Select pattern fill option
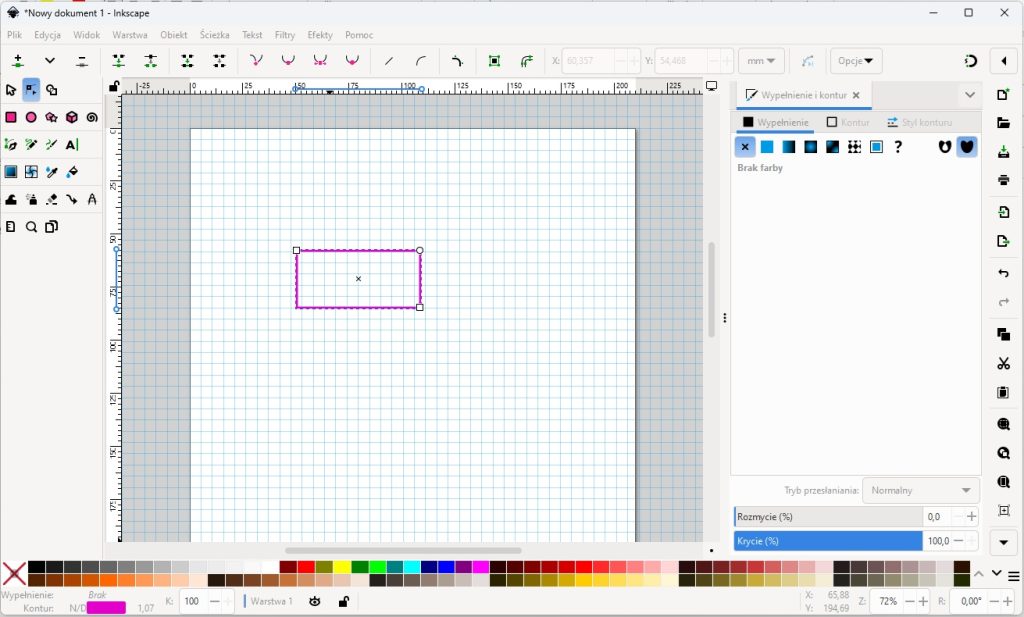This screenshot has height=617, width=1024. click(854, 147)
